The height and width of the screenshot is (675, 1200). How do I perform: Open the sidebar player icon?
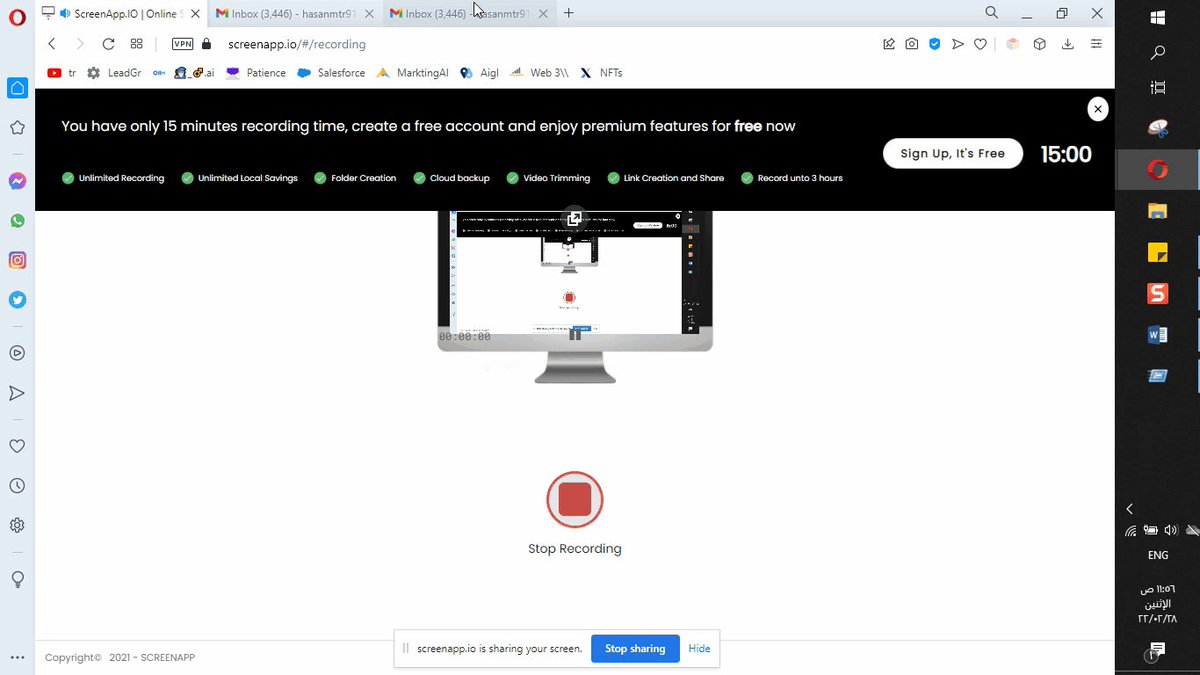[17, 353]
